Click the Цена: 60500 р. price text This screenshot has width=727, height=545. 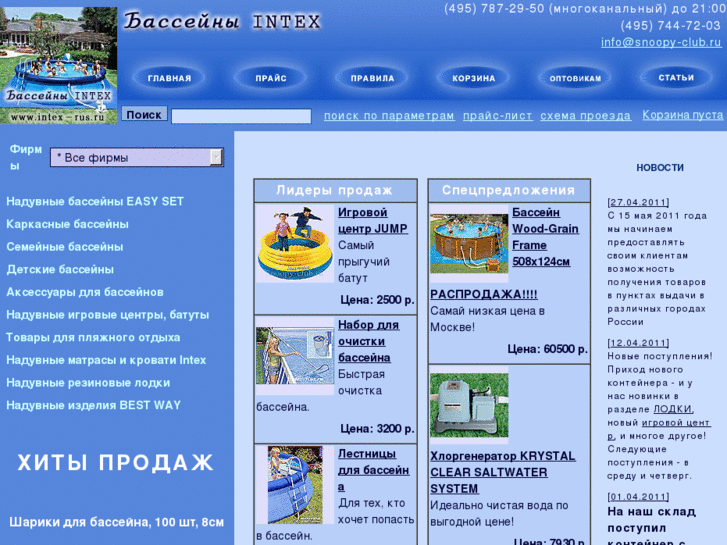click(x=548, y=349)
